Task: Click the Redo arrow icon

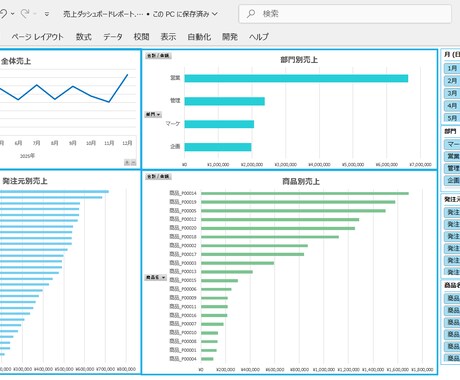Action: pos(25,14)
